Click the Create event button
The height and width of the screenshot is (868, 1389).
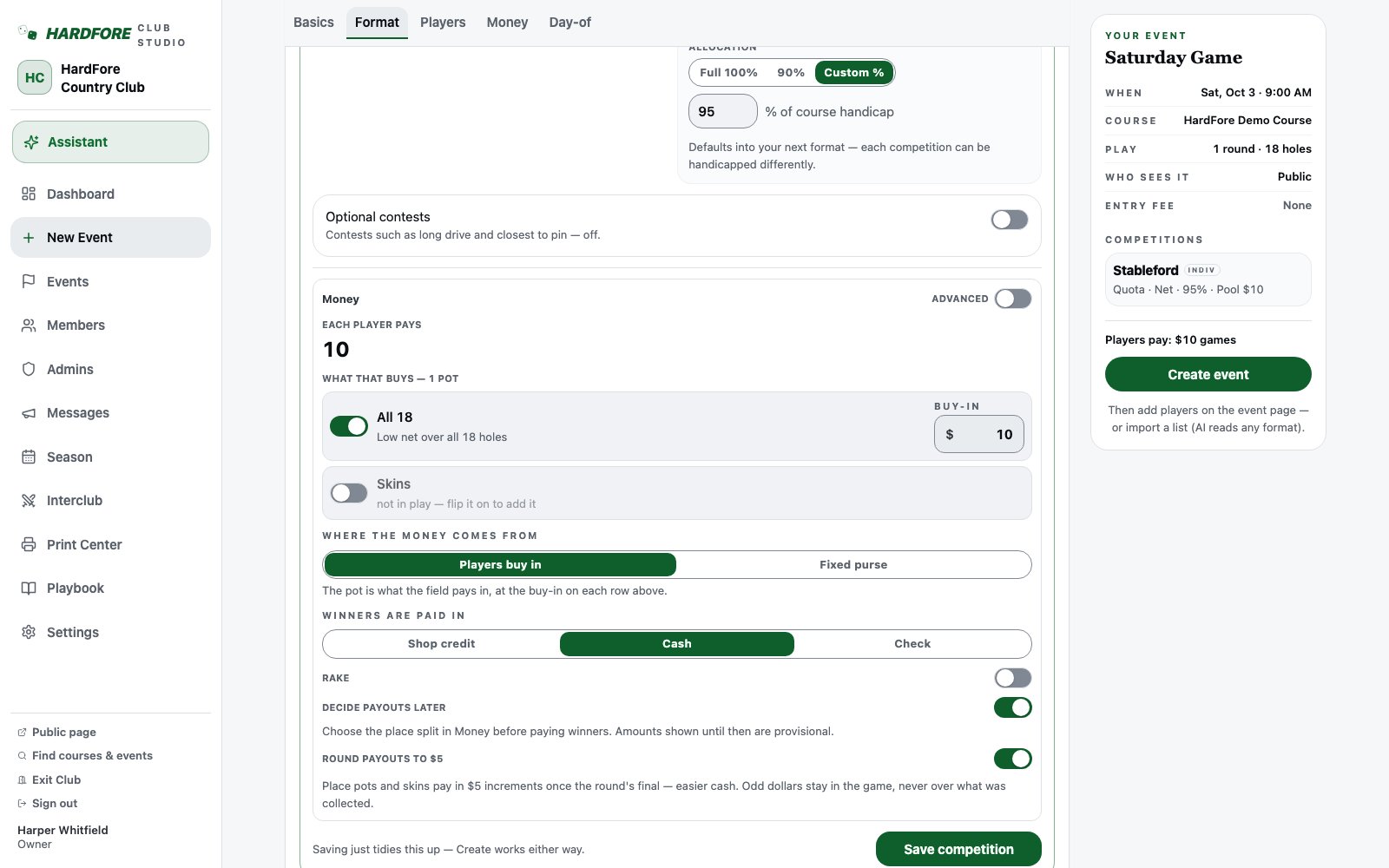(x=1208, y=374)
